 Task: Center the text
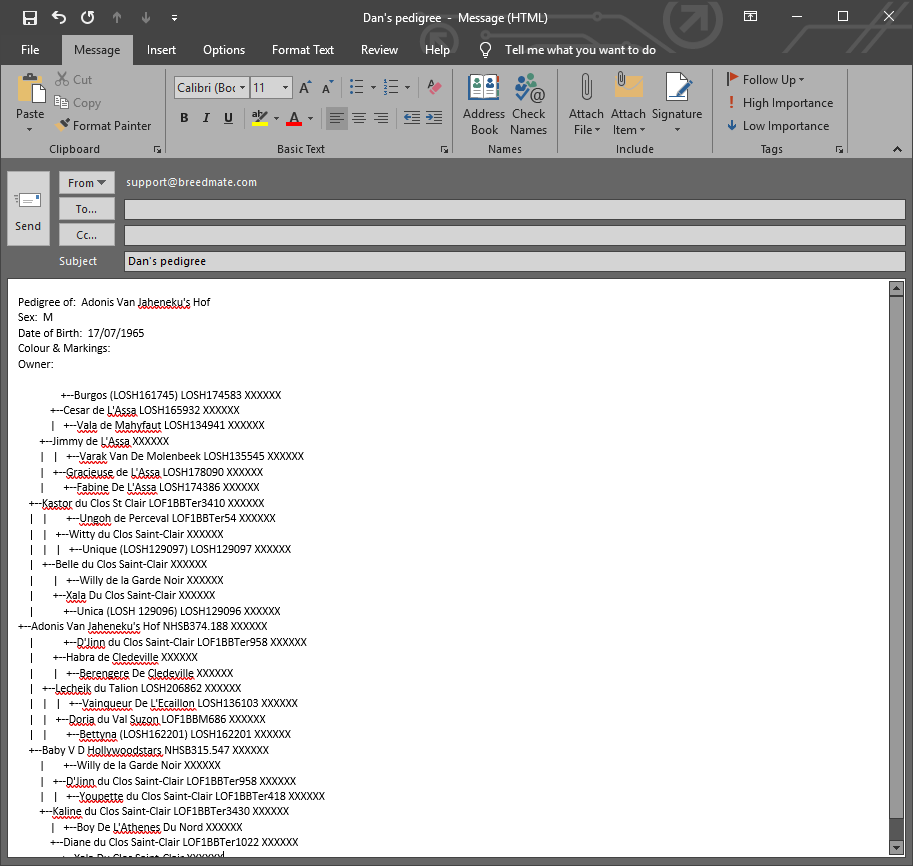(x=359, y=118)
